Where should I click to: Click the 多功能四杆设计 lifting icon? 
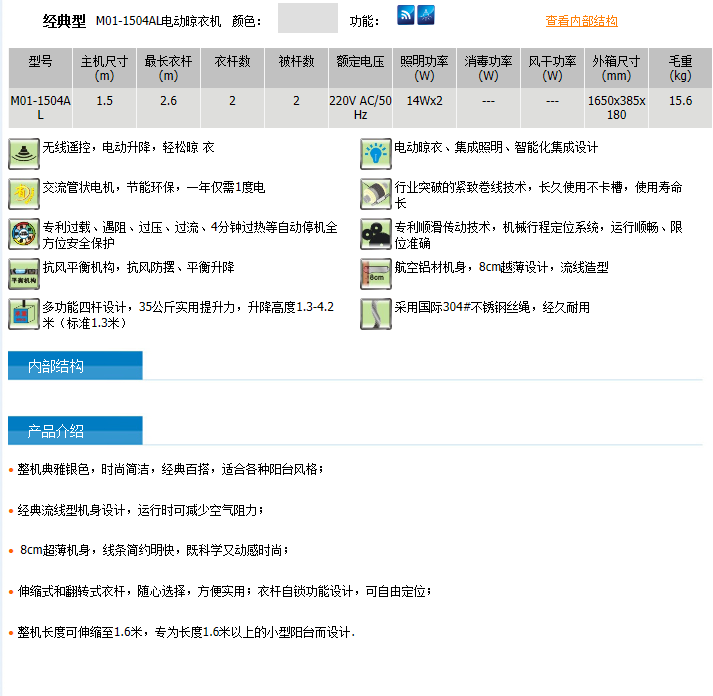(x=24, y=314)
